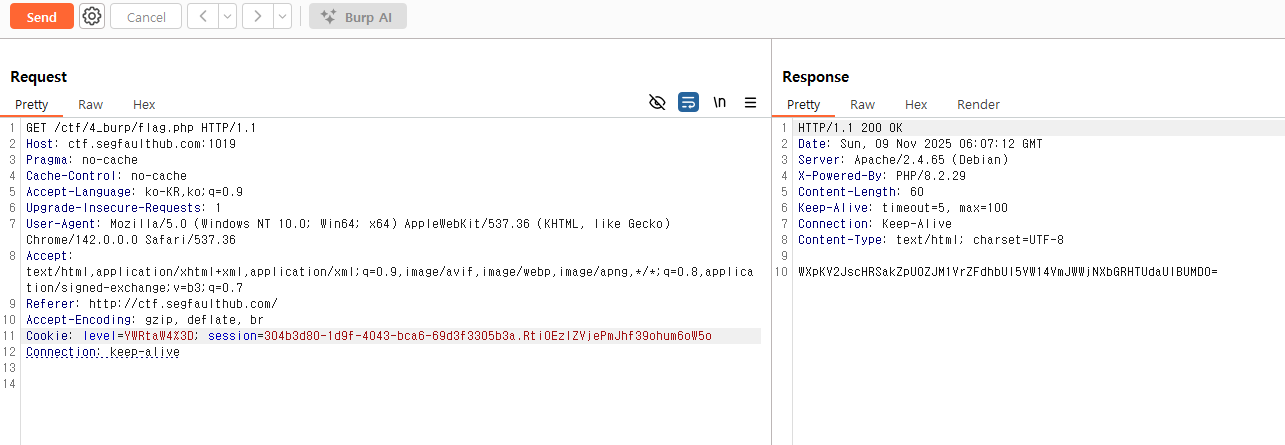Screen dimensions: 1285x445
Task: Expand the back history dropdown arrow
Action: point(227,17)
